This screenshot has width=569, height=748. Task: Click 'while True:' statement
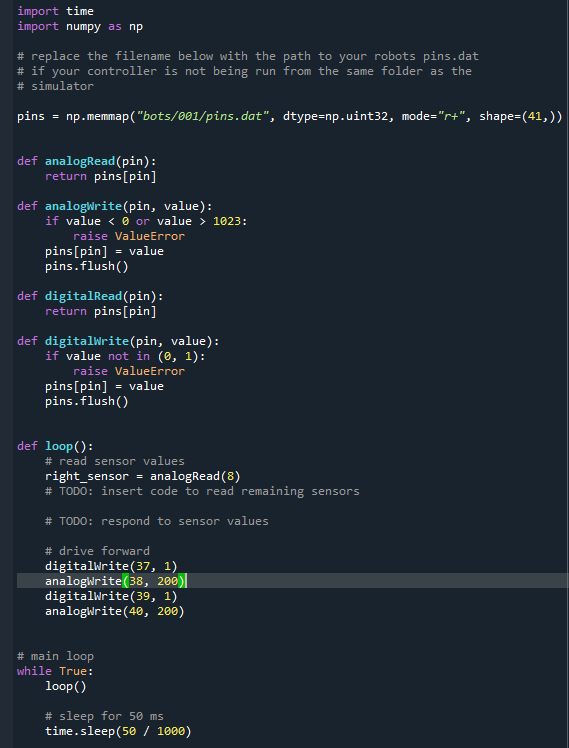(x=55, y=671)
